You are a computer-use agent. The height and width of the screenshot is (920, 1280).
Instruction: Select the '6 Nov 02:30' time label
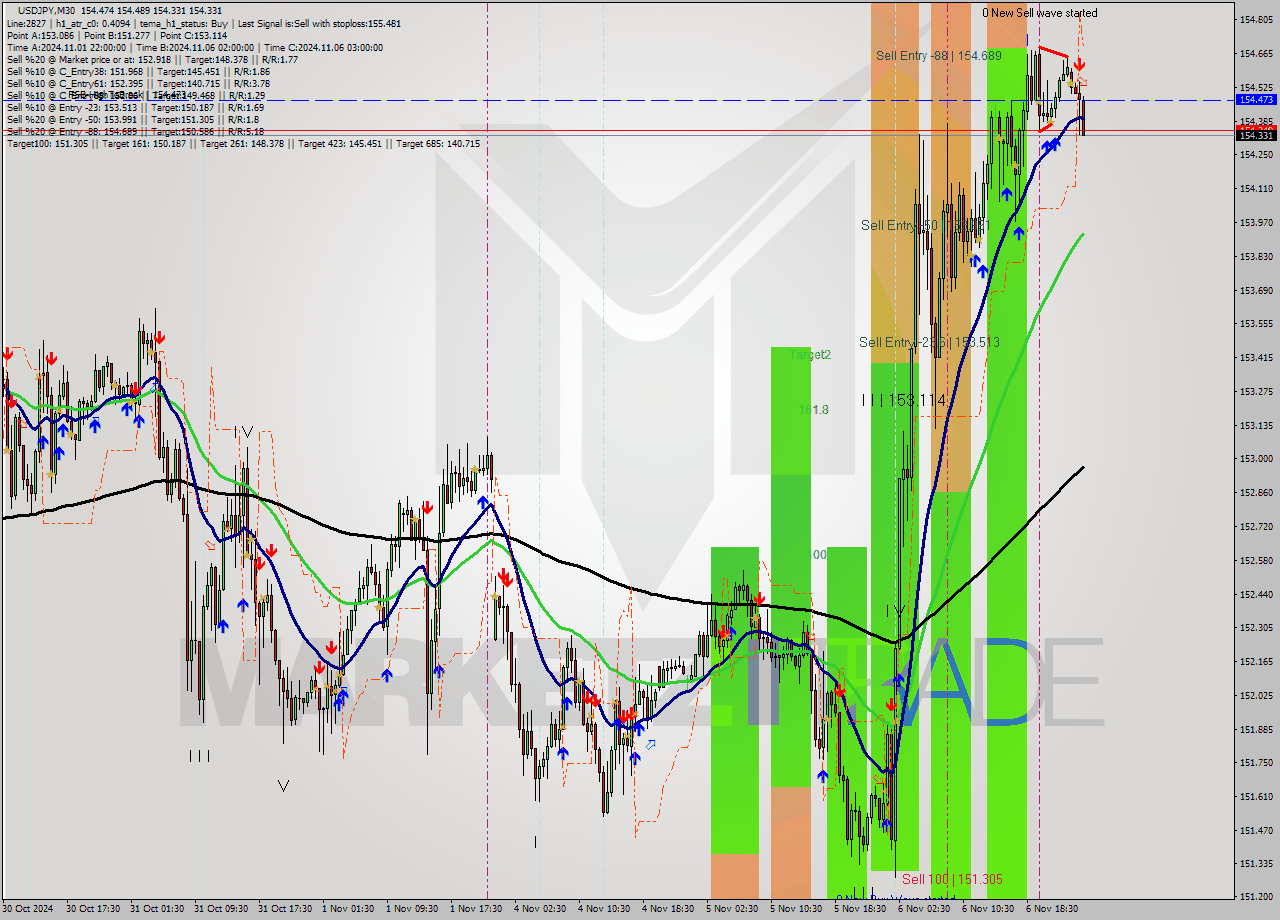click(924, 909)
